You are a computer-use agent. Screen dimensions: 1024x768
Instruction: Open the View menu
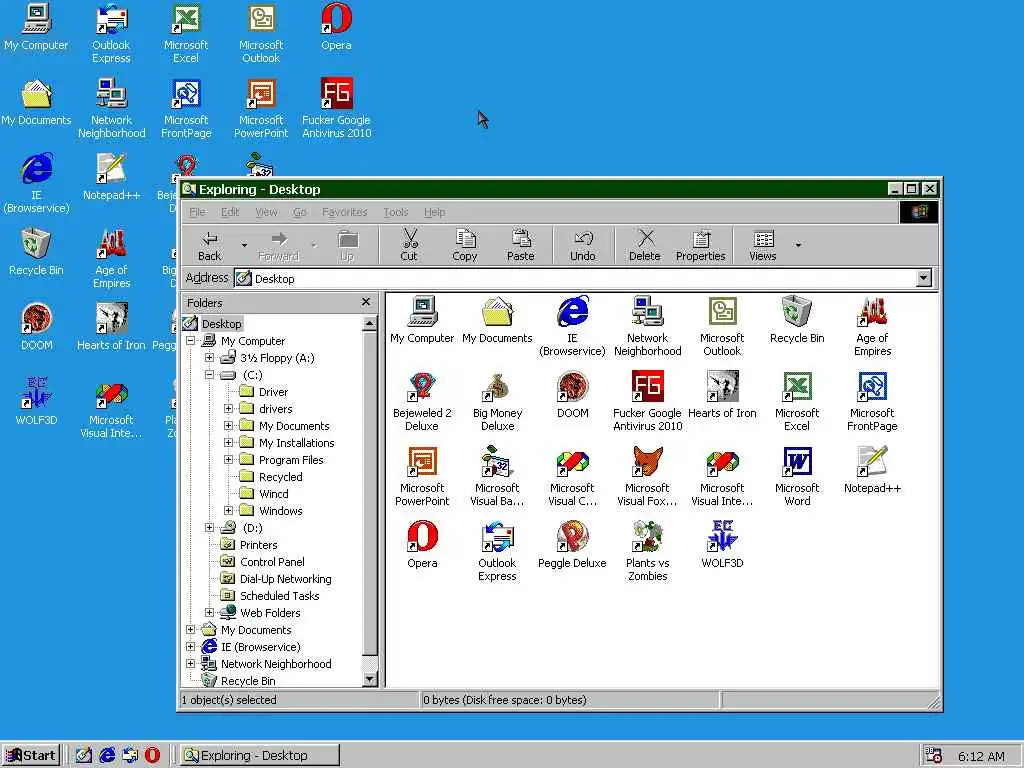pos(266,212)
